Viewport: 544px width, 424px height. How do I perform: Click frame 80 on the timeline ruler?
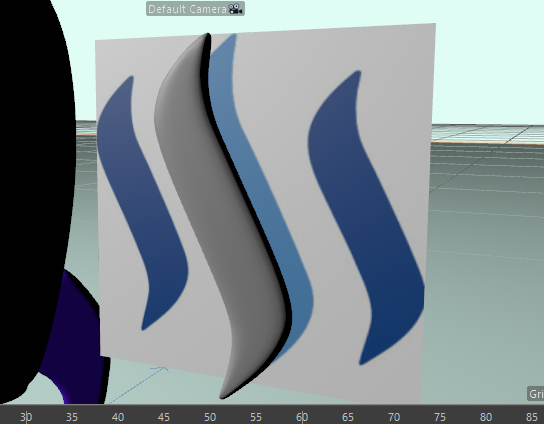point(486,417)
